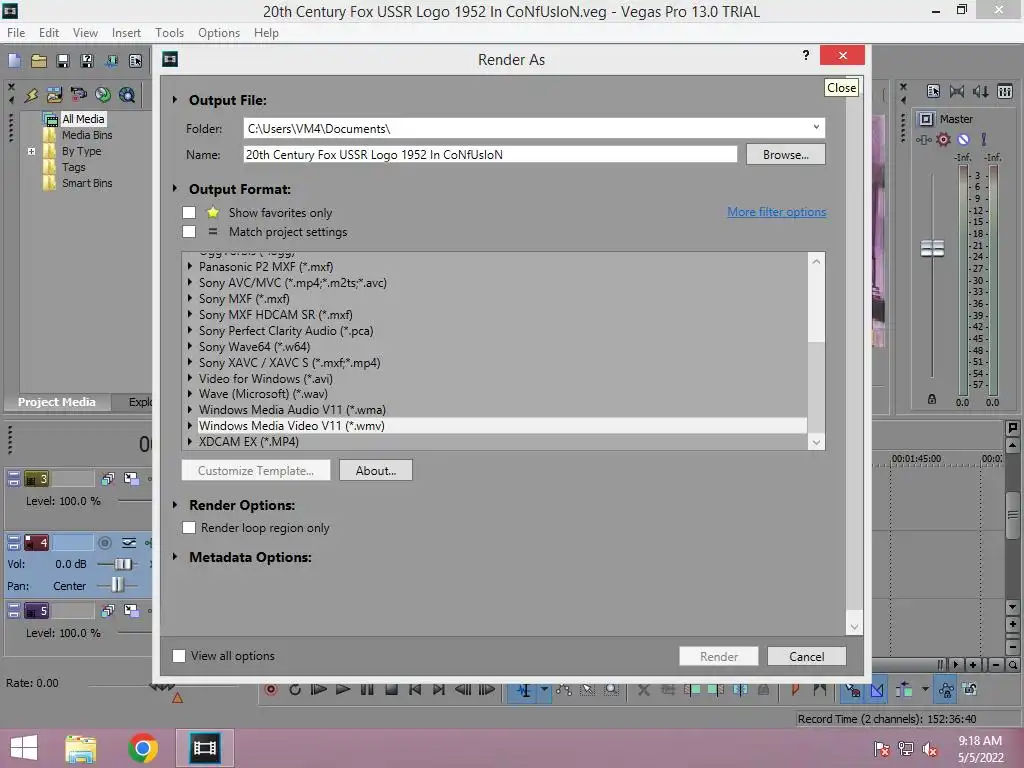
Task: Toggle Auto Ripple in bottom toolbar
Action: [x=904, y=690]
